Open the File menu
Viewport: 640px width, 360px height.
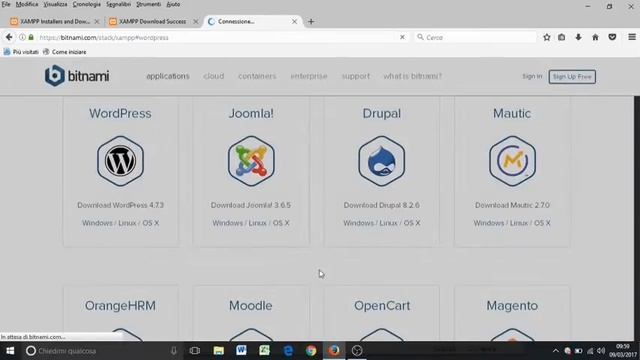(x=6, y=4)
